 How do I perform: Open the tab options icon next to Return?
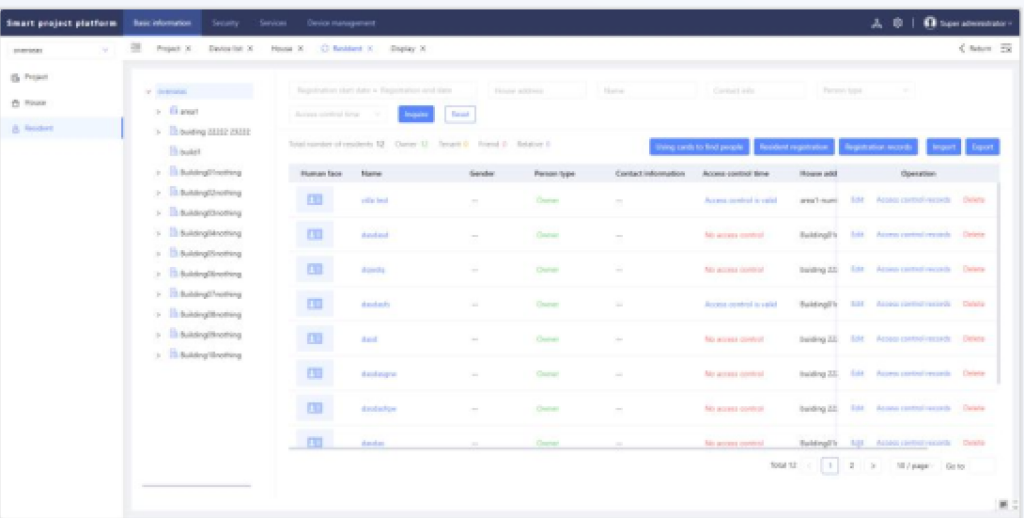coord(1005,48)
